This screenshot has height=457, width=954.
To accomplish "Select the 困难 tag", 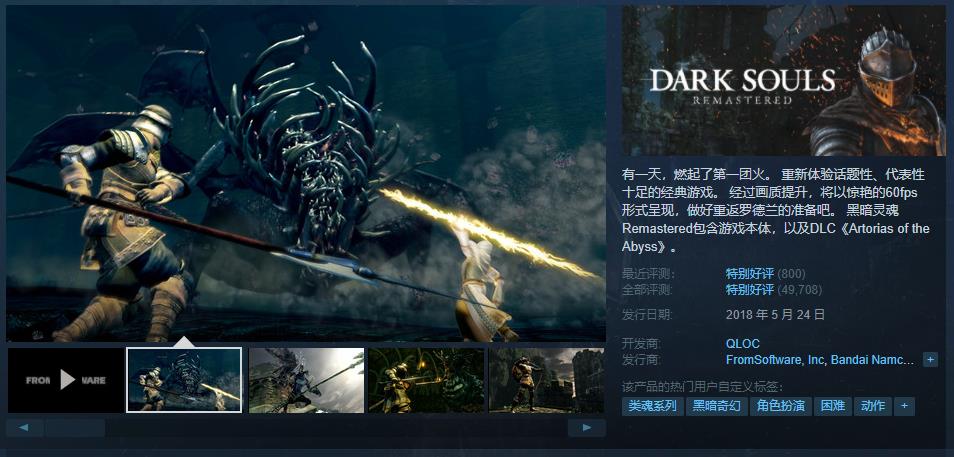I will [x=832, y=406].
